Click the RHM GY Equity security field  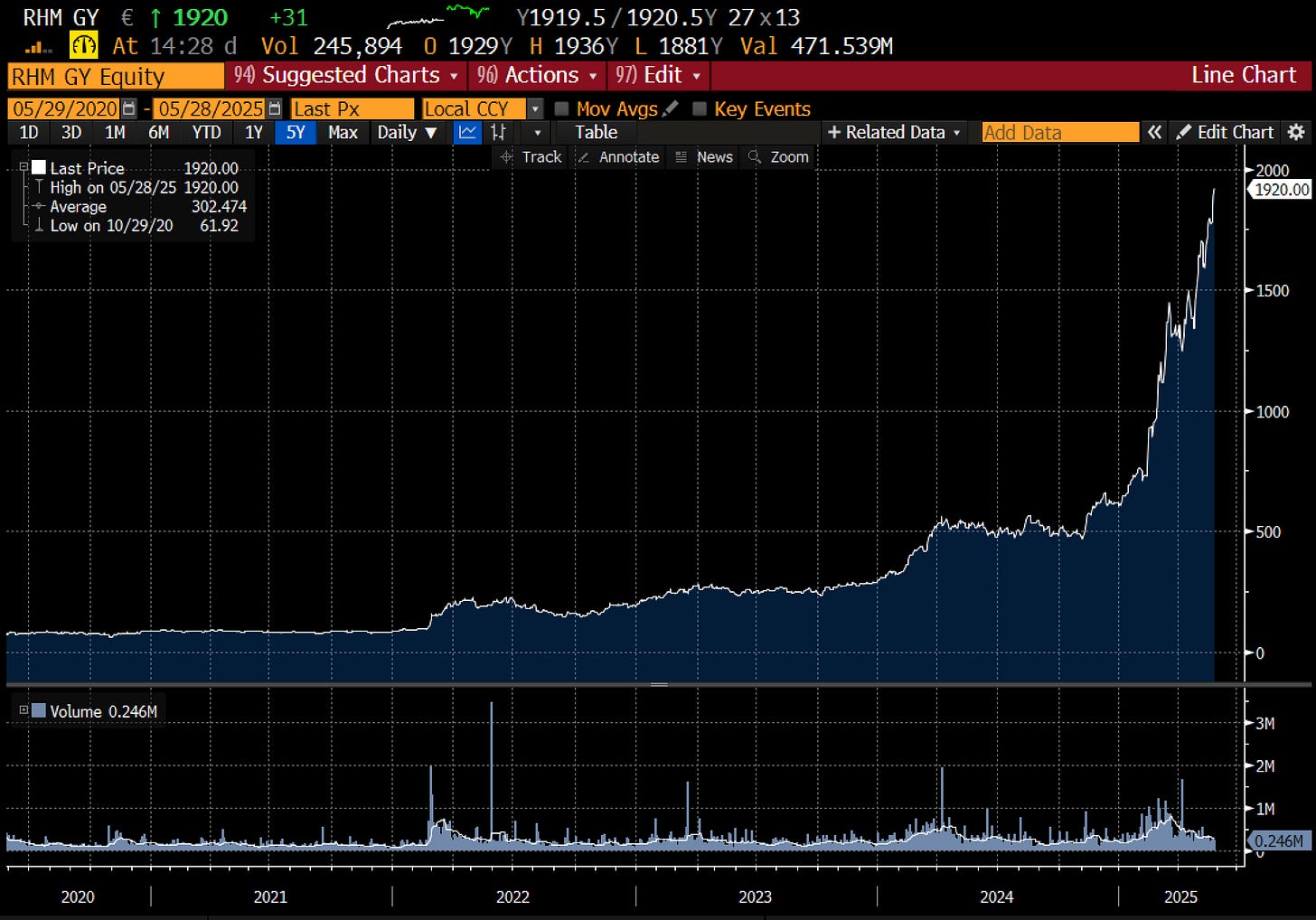point(116,76)
